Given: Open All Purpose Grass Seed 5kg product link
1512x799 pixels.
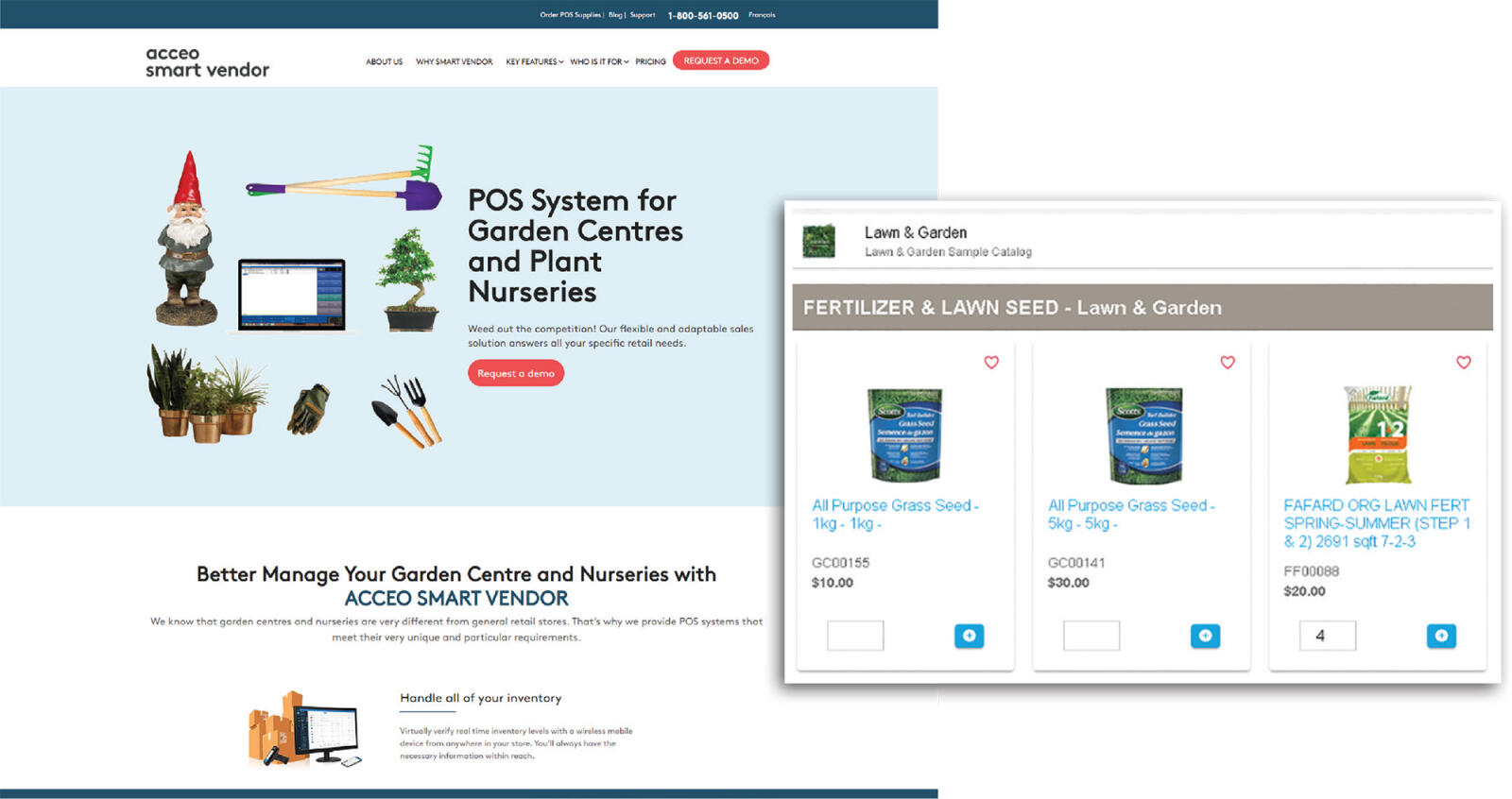Looking at the screenshot, I should (x=1131, y=514).
